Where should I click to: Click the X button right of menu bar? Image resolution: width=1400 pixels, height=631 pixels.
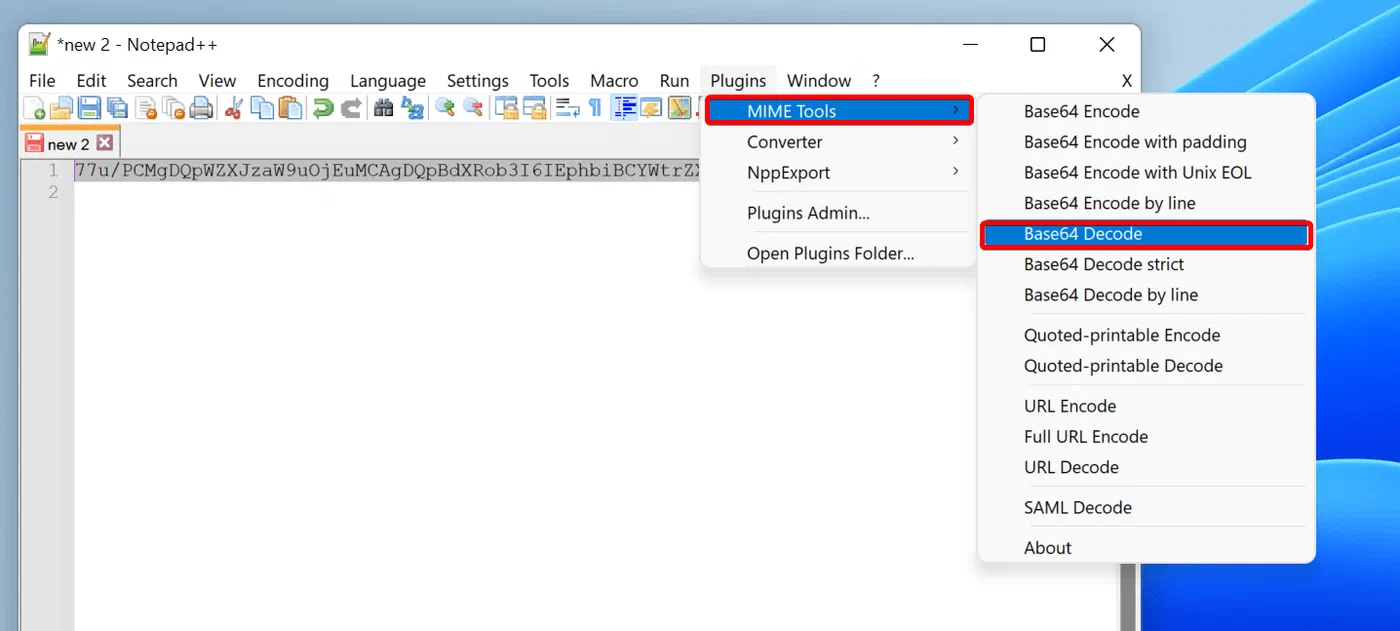[1127, 81]
